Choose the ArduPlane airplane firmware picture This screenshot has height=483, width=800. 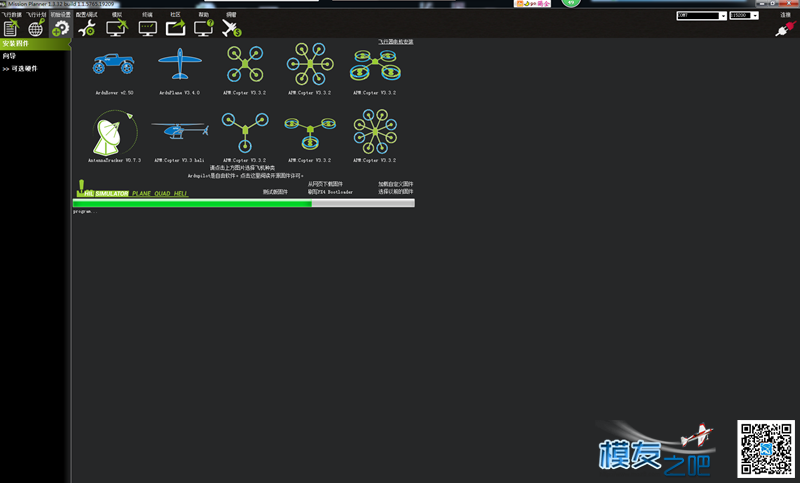180,64
